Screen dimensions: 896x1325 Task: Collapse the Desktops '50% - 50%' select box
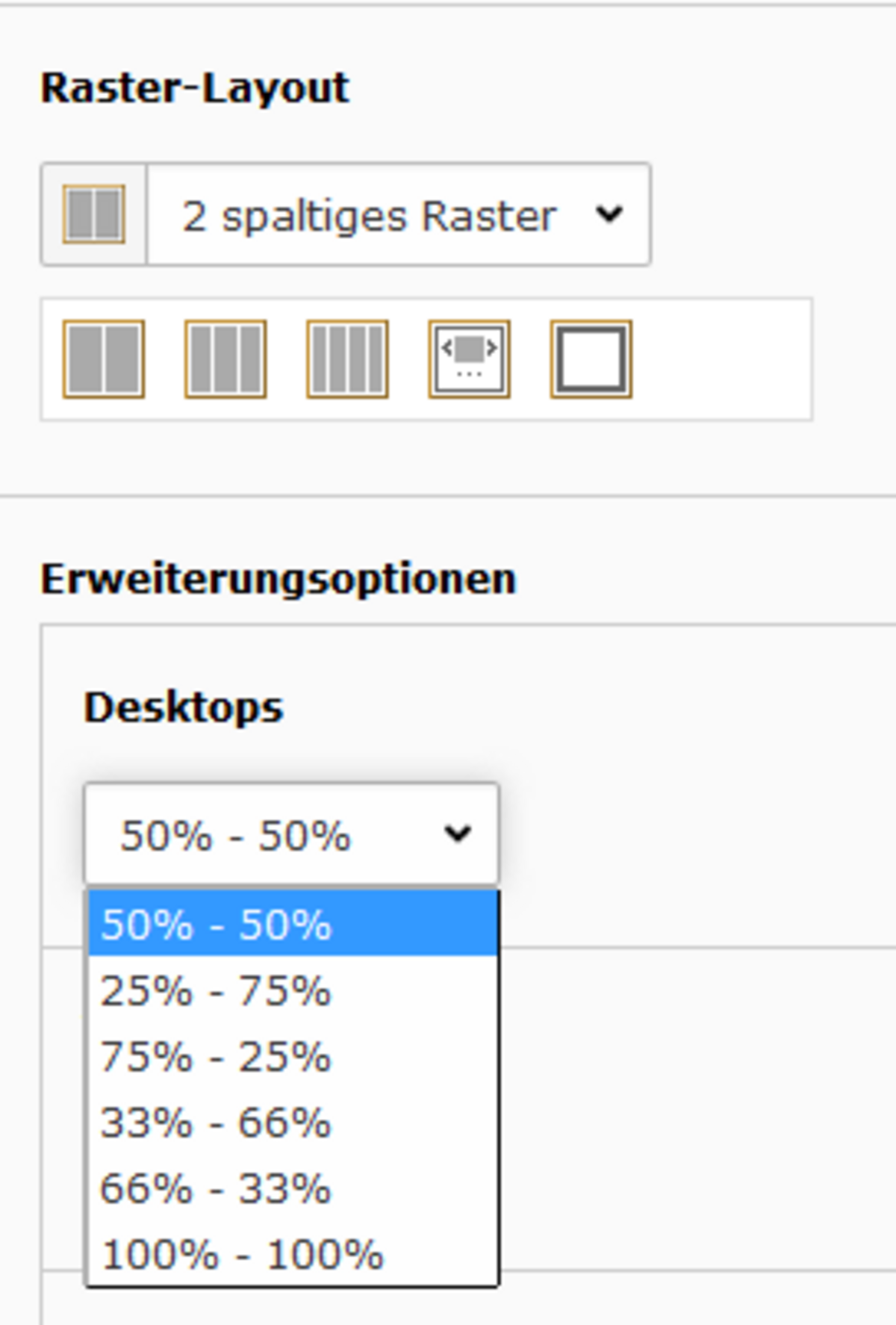pos(236,834)
